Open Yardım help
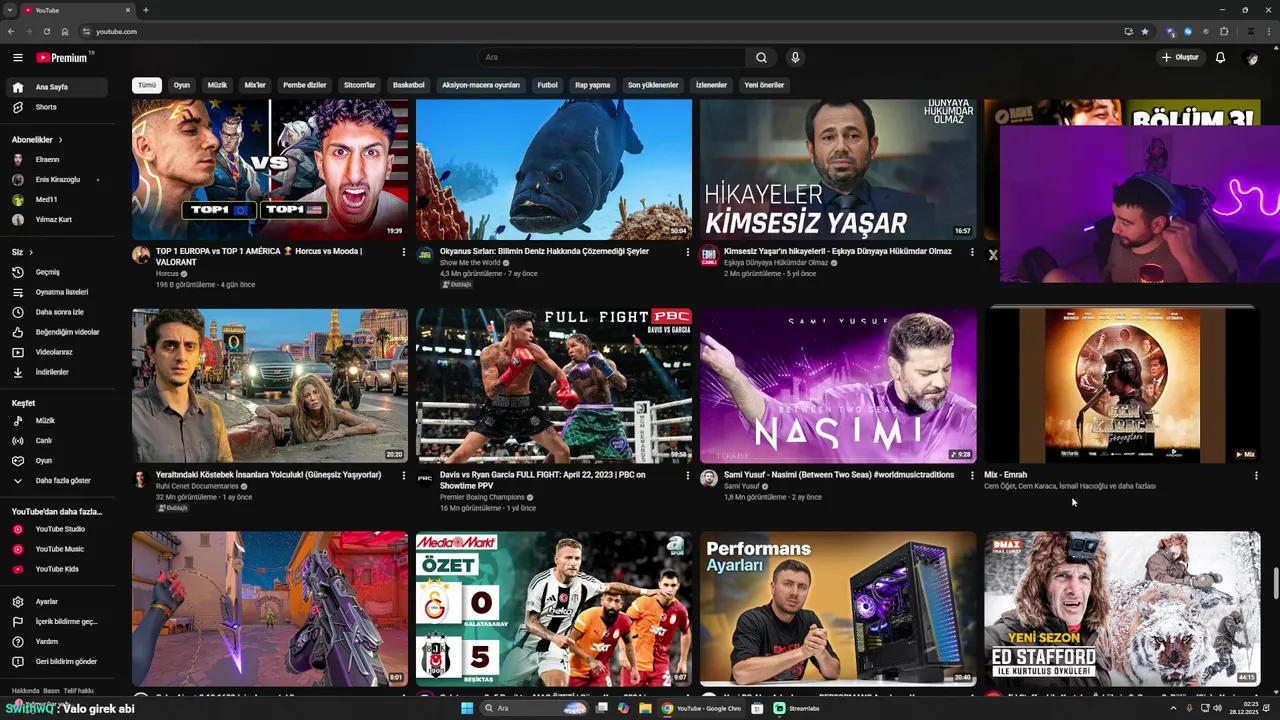This screenshot has height=720, width=1280. coord(56,642)
